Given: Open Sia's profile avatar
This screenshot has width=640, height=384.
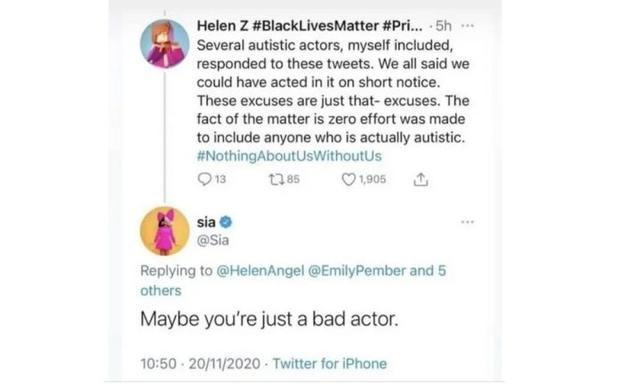Looking at the screenshot, I should click(x=164, y=231).
